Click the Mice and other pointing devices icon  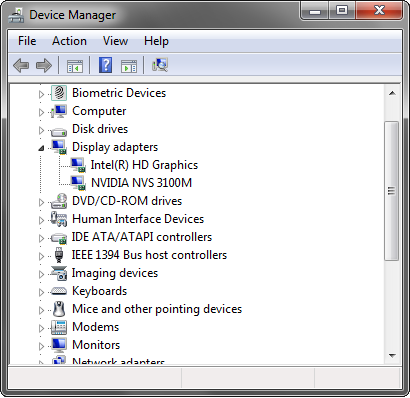point(59,309)
